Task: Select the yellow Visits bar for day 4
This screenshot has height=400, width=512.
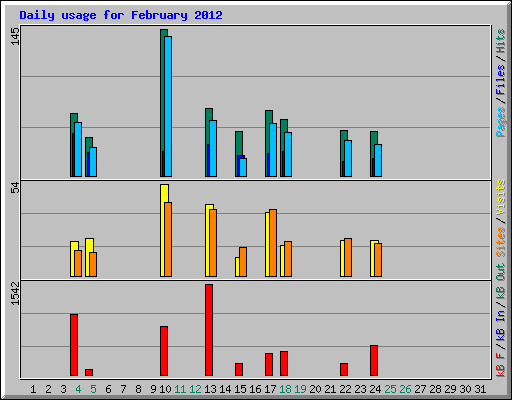Action: click(x=72, y=259)
